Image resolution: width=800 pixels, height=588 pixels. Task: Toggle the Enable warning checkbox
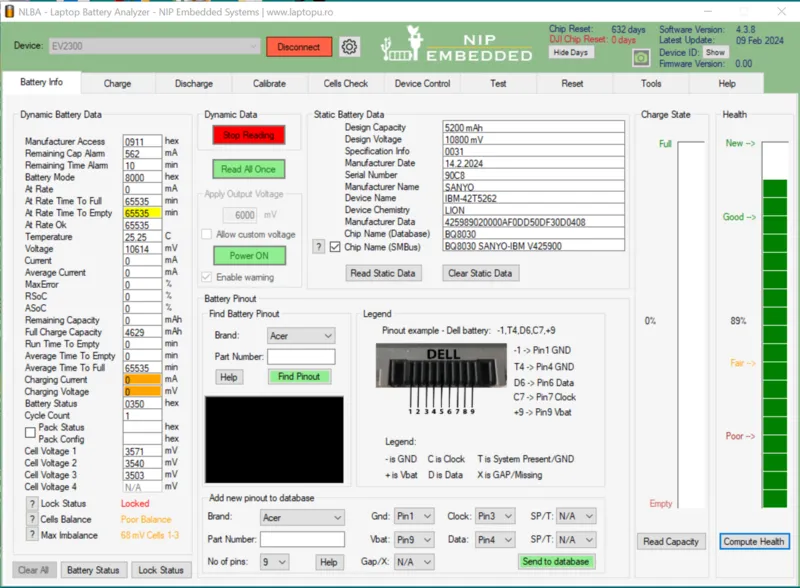coord(207,277)
